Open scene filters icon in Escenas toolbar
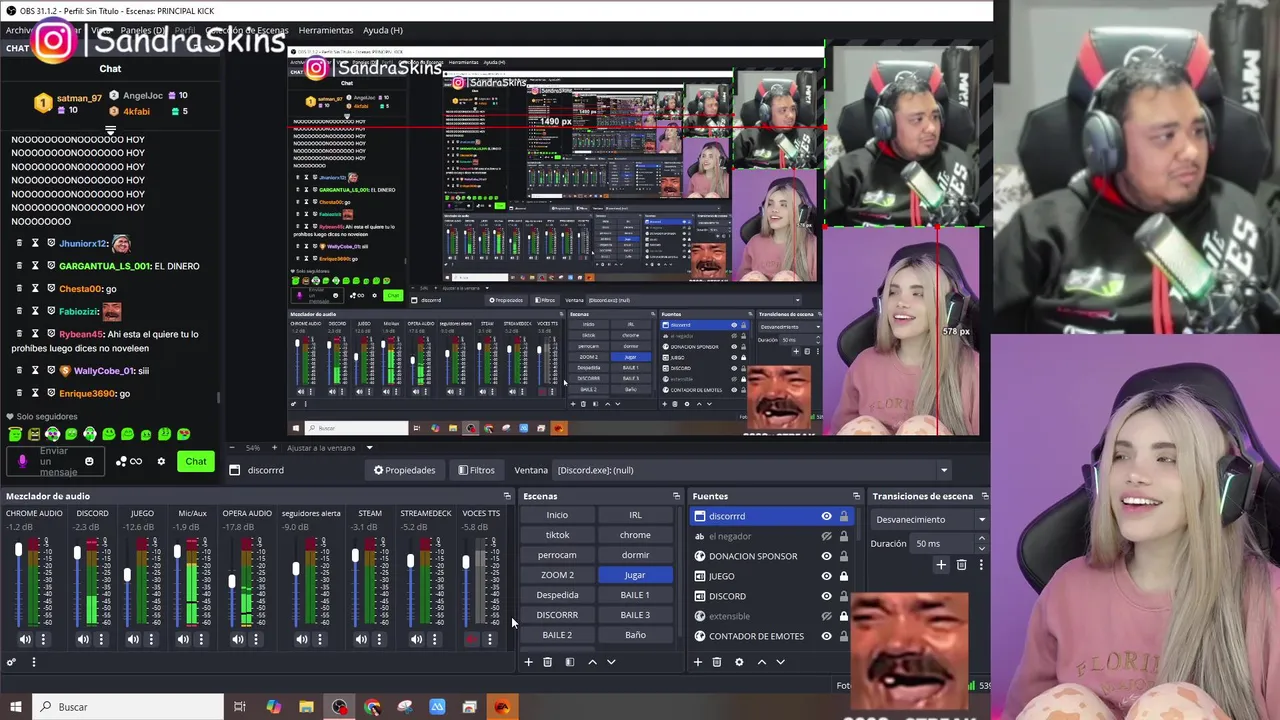The height and width of the screenshot is (720, 1280). 569,662
